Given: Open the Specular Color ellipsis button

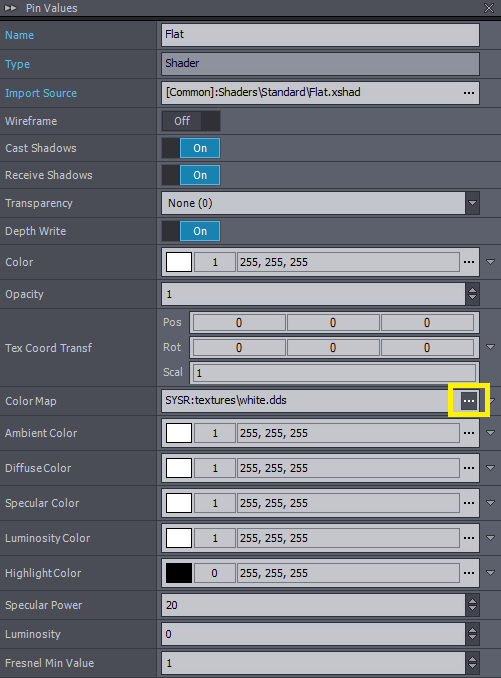Looking at the screenshot, I should pos(469,503).
